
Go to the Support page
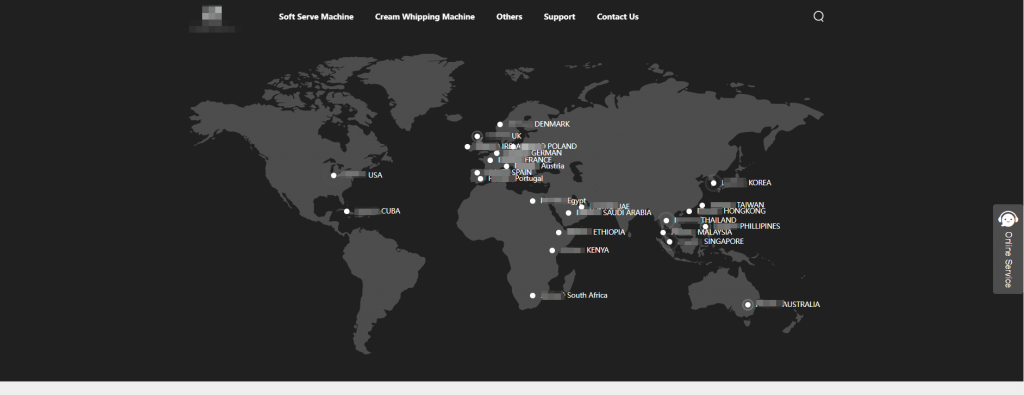click(559, 17)
